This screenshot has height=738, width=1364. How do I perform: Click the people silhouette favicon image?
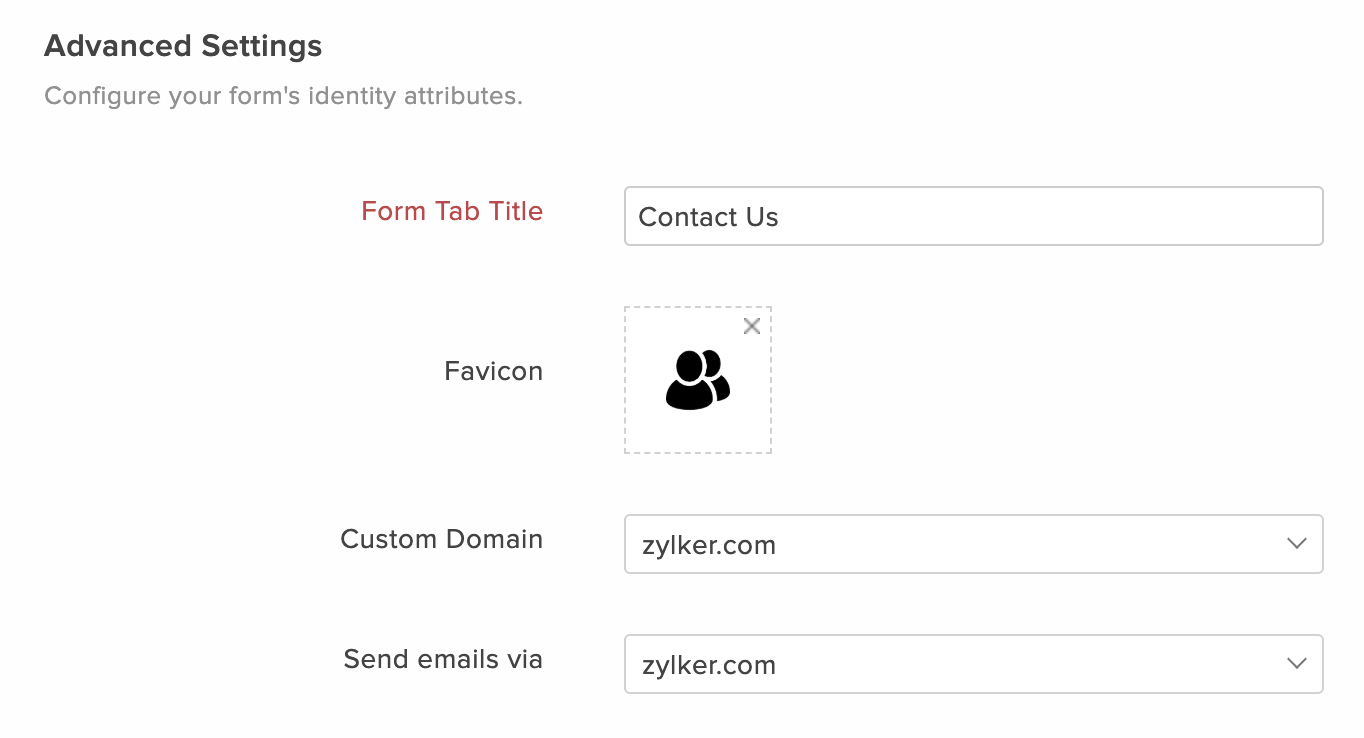(698, 380)
